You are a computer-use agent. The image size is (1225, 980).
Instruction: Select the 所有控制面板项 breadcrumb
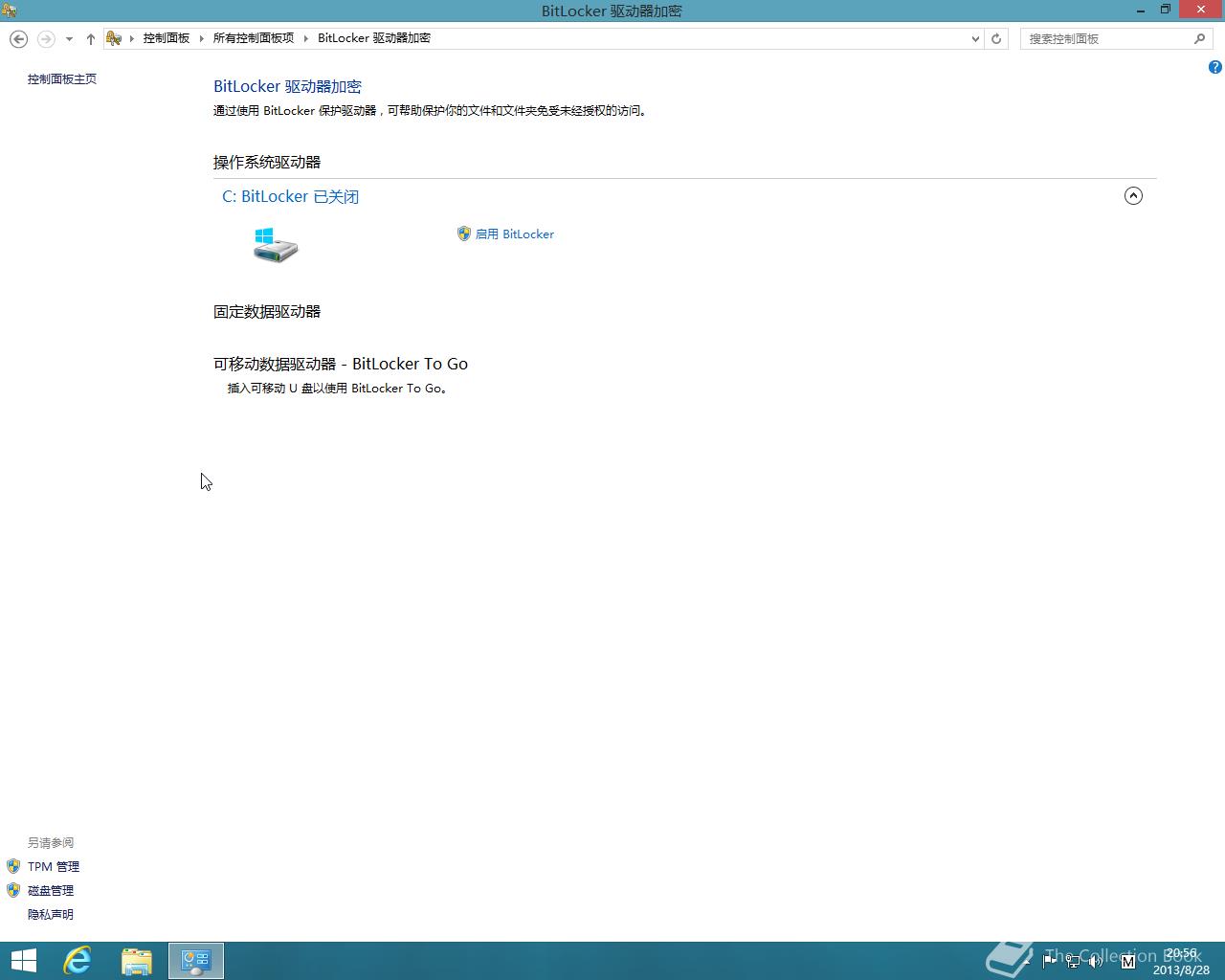(x=254, y=38)
